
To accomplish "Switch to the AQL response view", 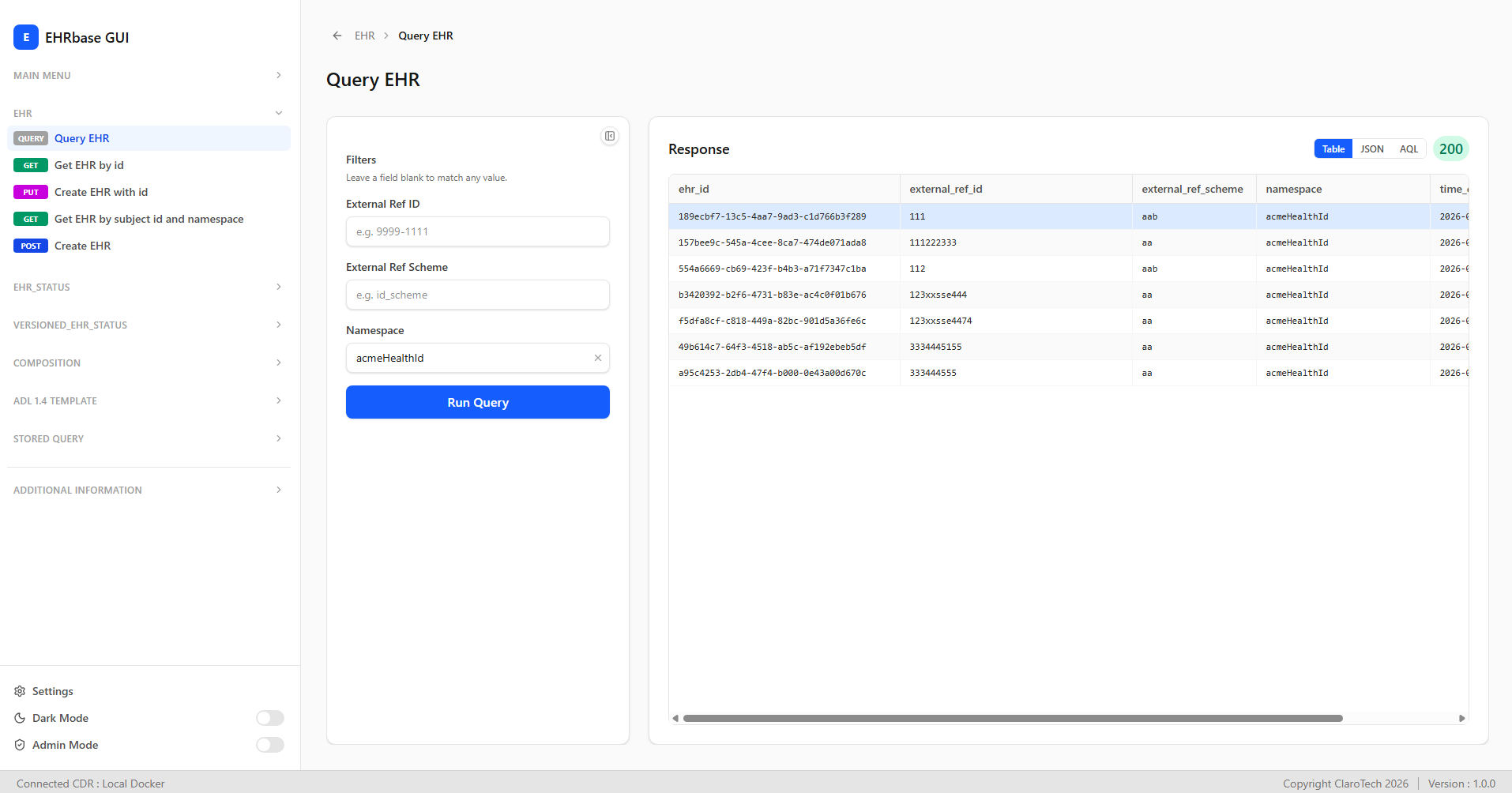I will click(1409, 148).
